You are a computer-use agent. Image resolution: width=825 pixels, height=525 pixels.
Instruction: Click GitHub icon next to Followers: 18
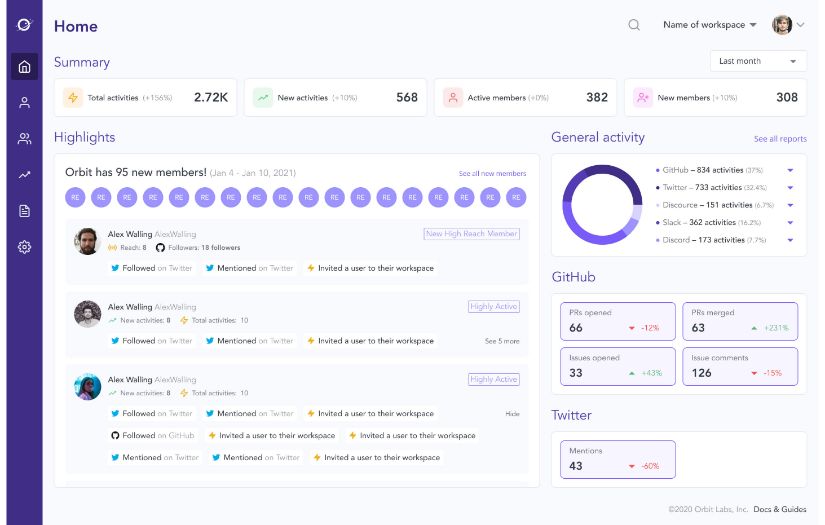[x=160, y=247]
